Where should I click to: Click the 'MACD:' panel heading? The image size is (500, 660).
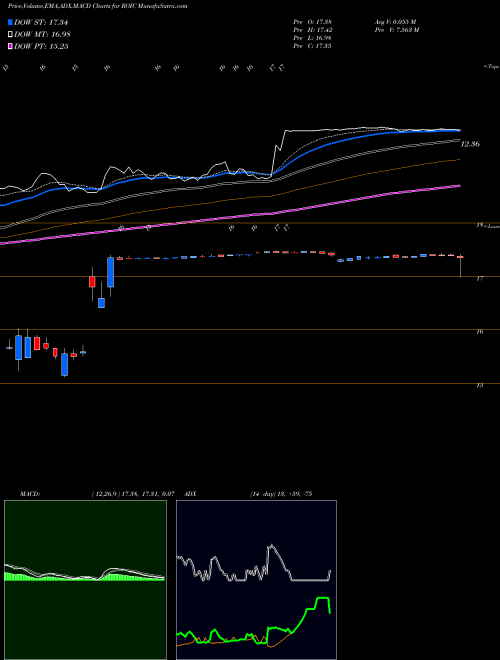coord(30,494)
